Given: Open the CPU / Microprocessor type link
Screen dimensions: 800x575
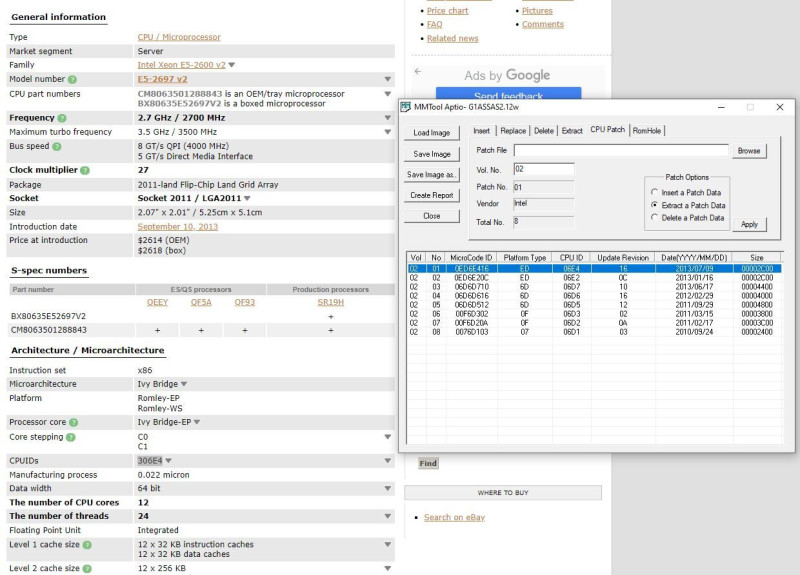Looking at the screenshot, I should (179, 37).
